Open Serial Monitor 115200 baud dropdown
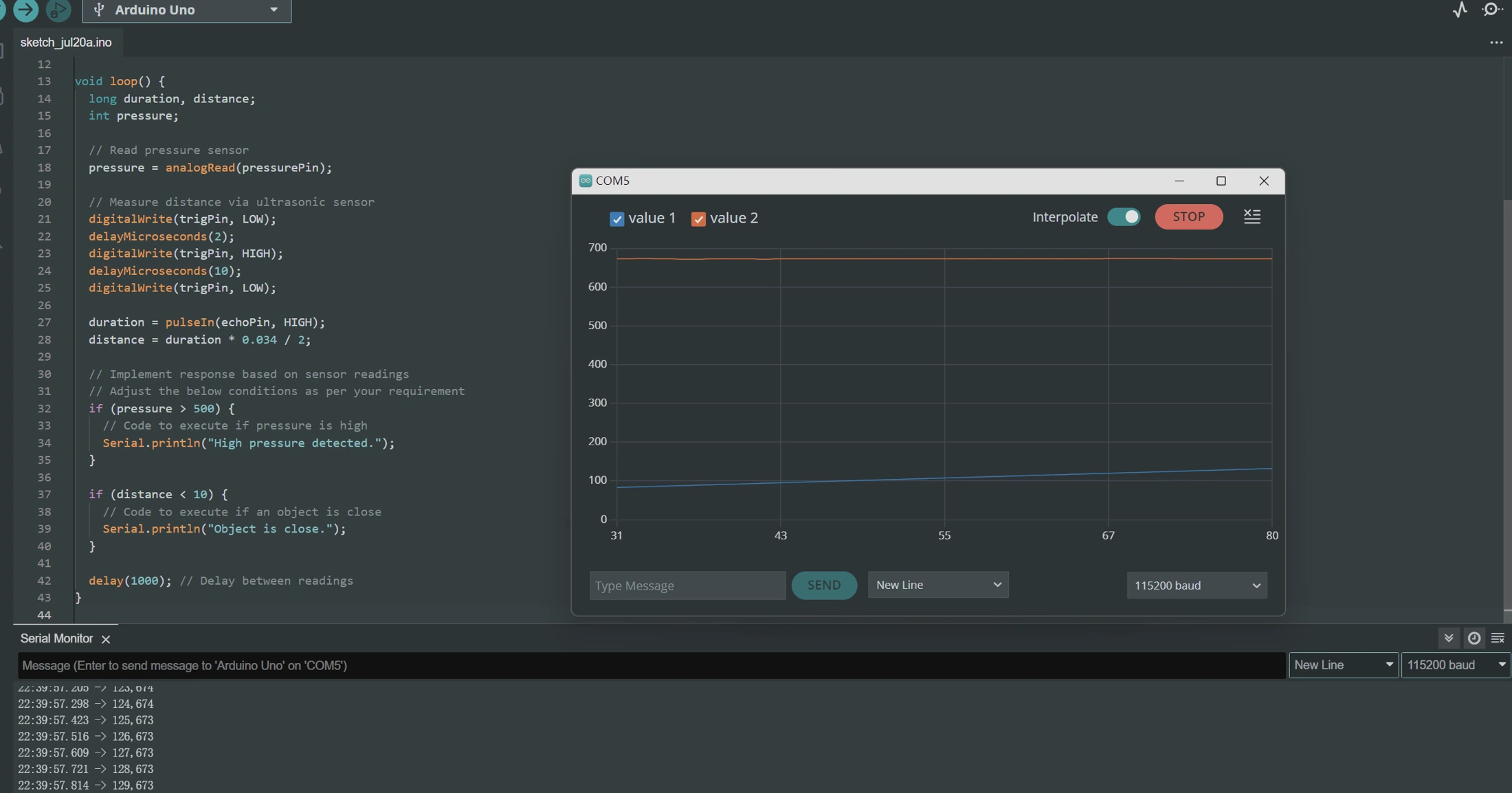Image resolution: width=1512 pixels, height=793 pixels. click(1456, 665)
